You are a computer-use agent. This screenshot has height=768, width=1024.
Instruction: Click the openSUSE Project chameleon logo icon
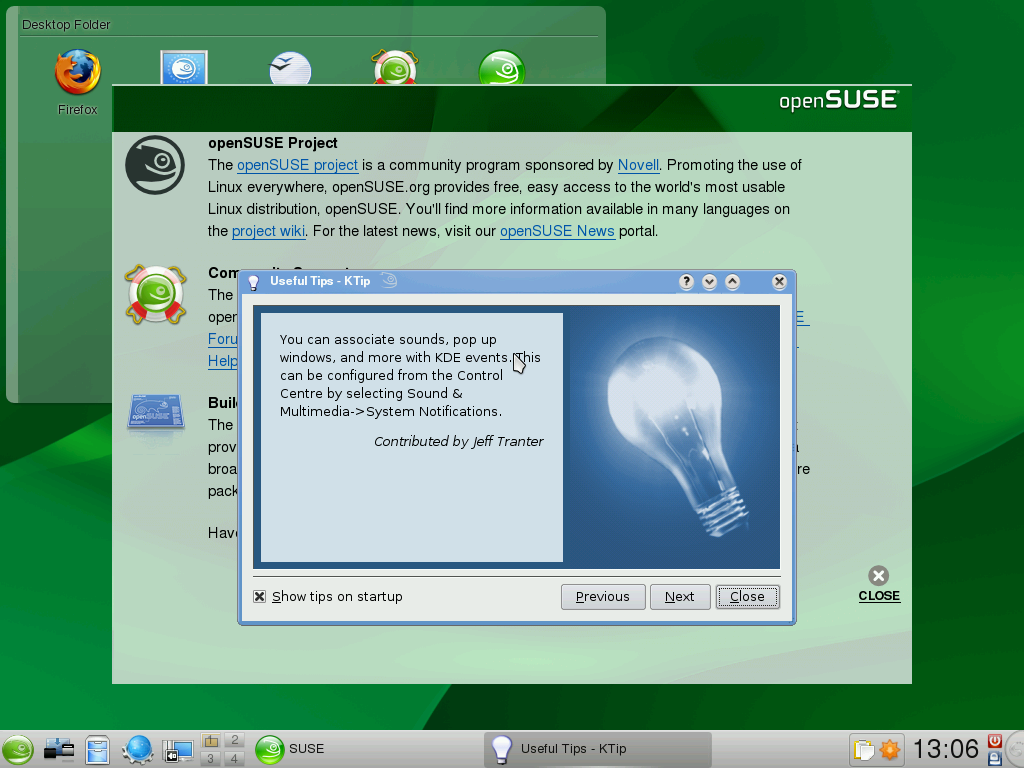tap(155, 165)
